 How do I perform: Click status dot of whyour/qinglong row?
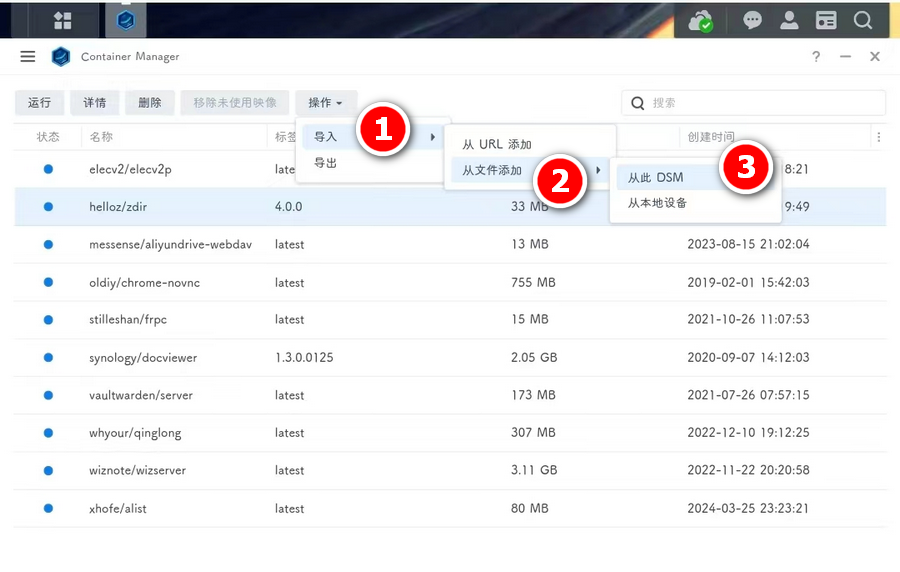(48, 433)
